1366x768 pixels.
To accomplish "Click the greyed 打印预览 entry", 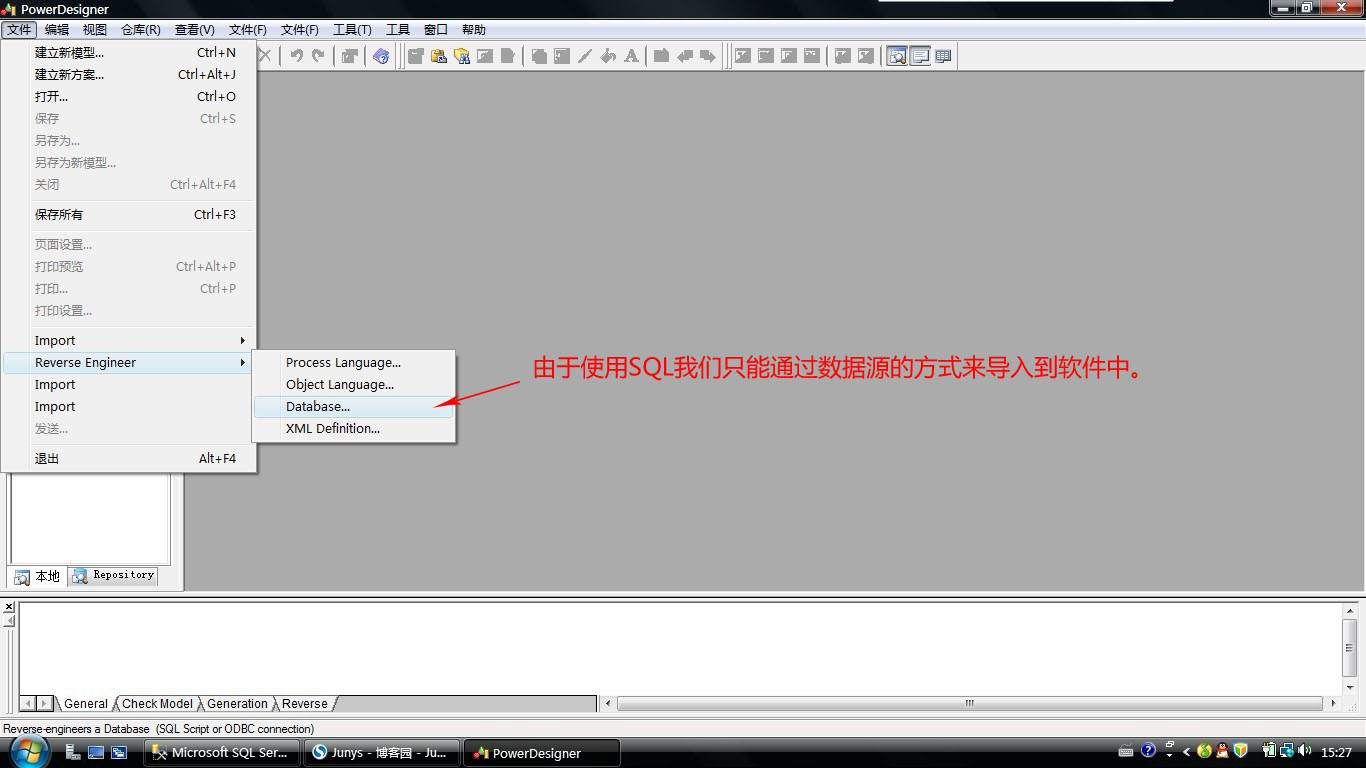I will pyautogui.click(x=127, y=266).
